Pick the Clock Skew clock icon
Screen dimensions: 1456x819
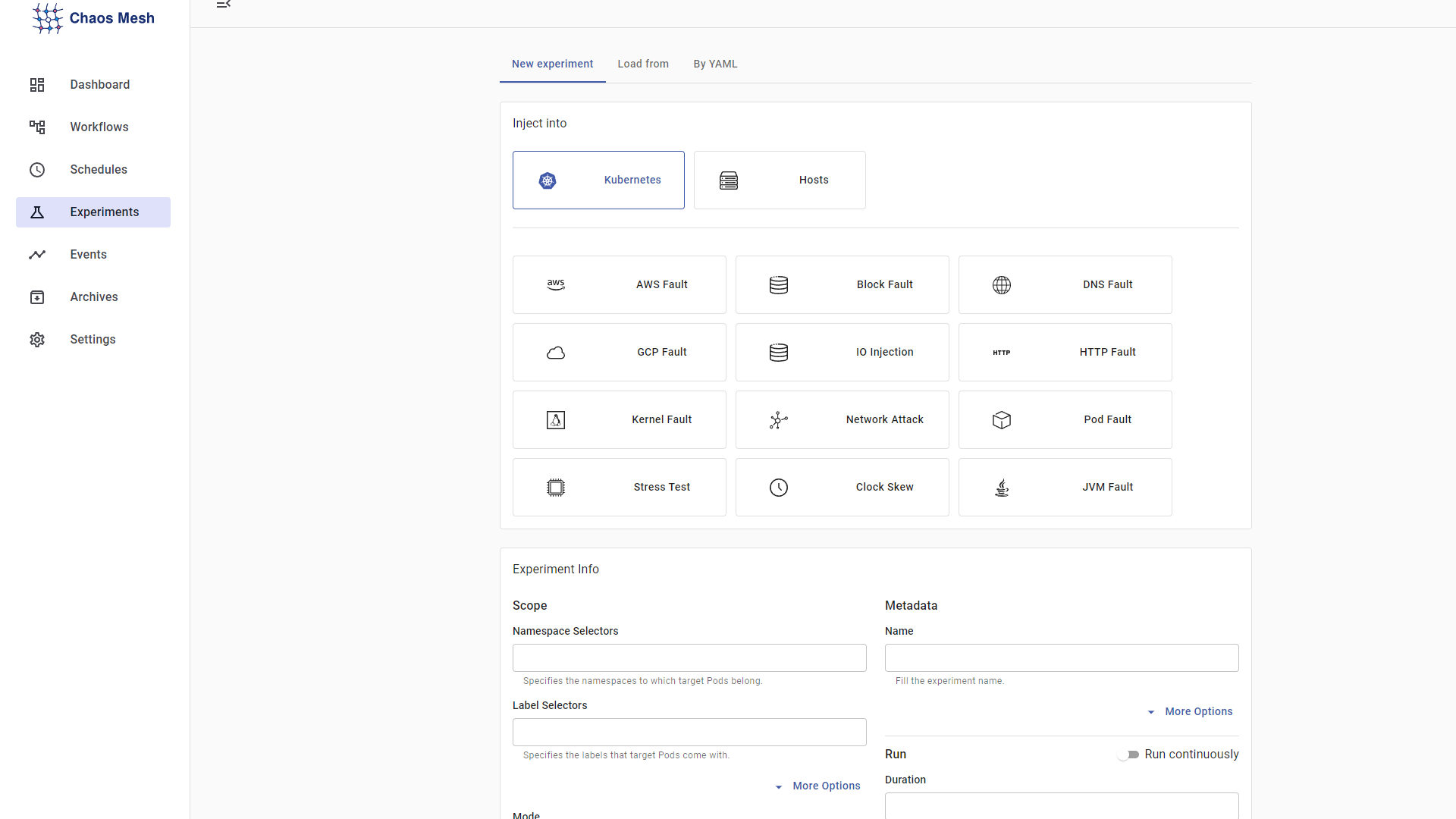[779, 488]
